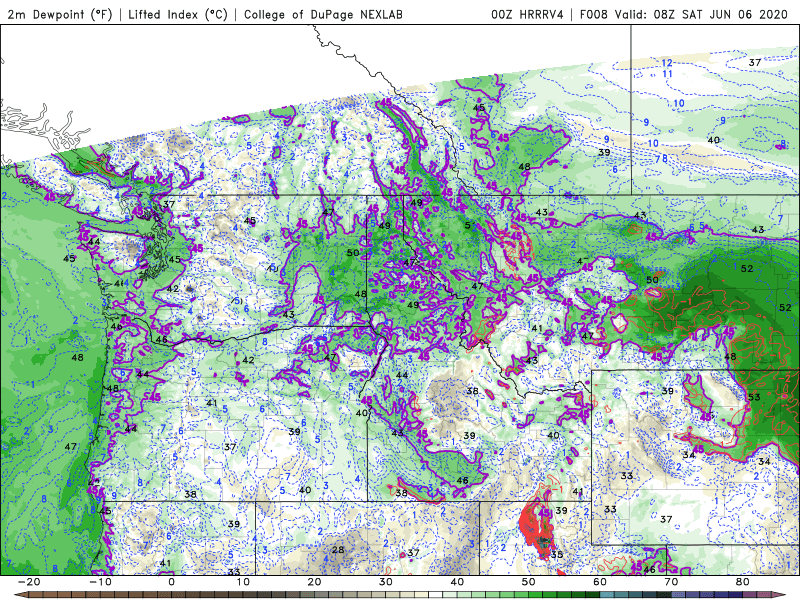This screenshot has height=600, width=800.
Task: Click the 20 tick label on color scale
Action: click(314, 582)
